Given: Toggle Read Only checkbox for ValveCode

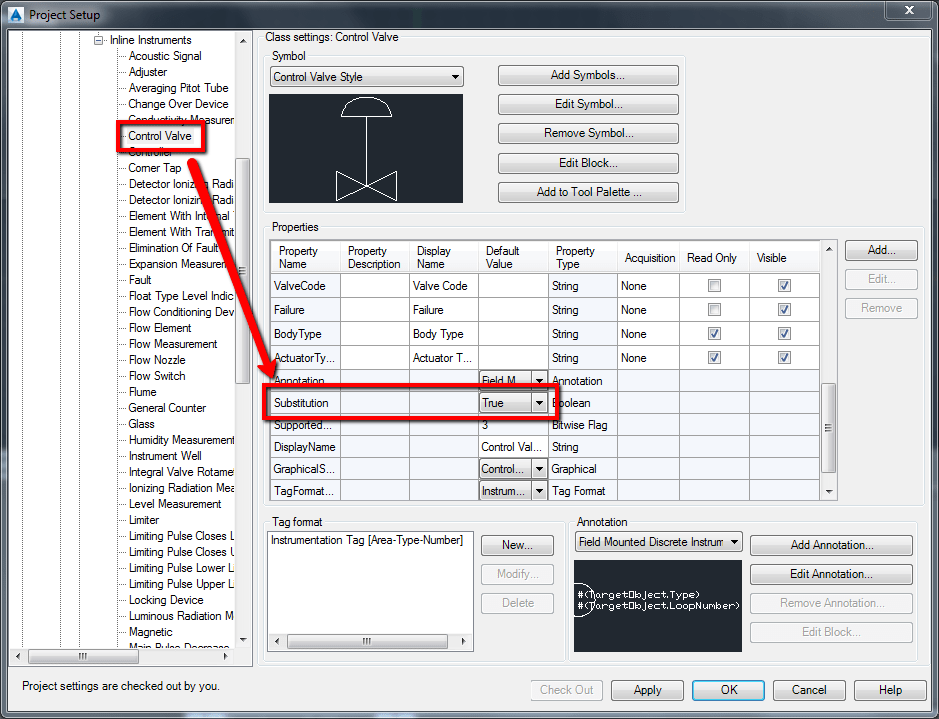Looking at the screenshot, I should click(713, 286).
